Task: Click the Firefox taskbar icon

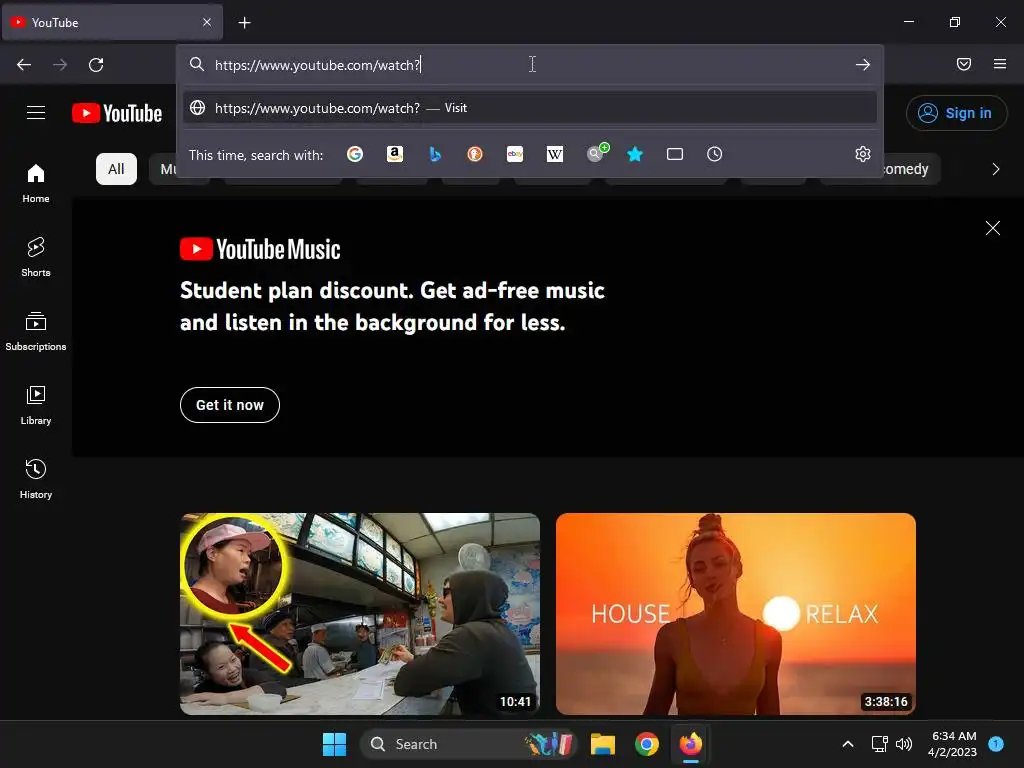Action: point(690,744)
